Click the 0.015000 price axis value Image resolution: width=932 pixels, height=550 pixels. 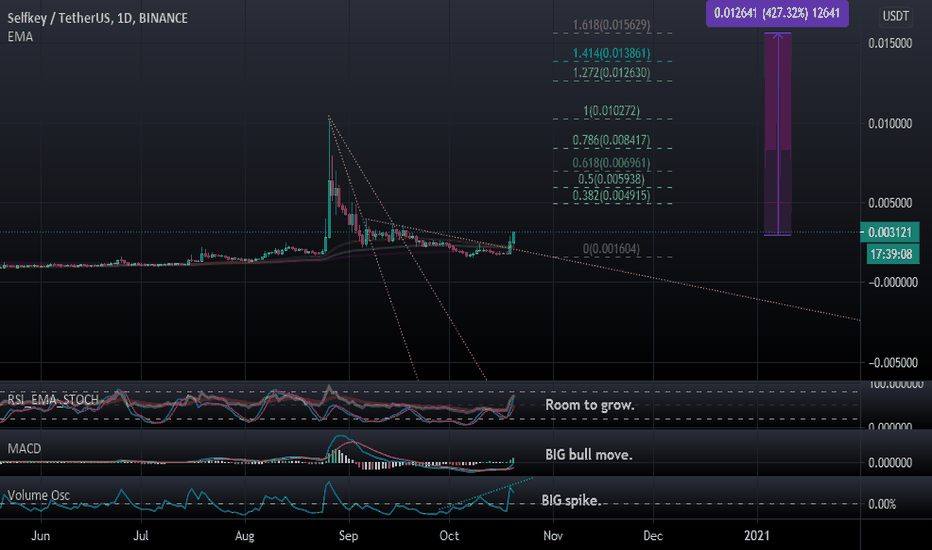tap(890, 43)
